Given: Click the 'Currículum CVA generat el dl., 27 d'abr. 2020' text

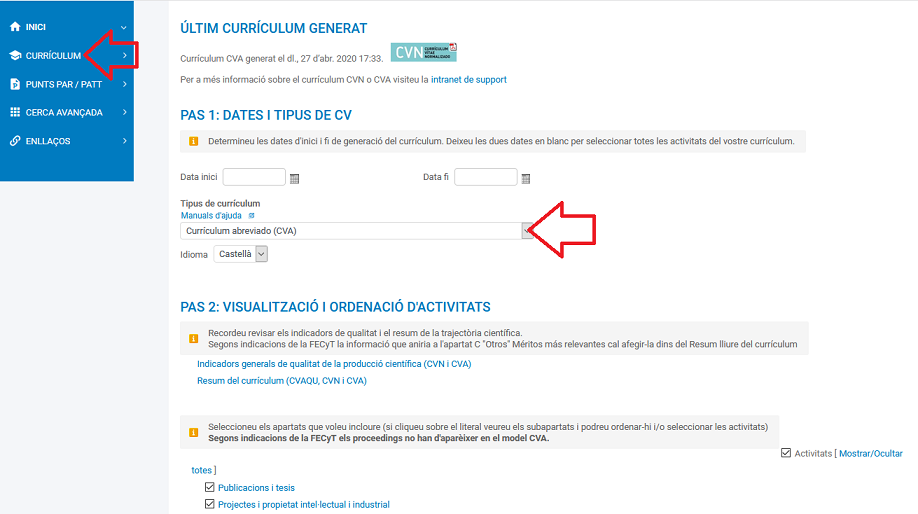Looking at the screenshot, I should coord(282,59).
